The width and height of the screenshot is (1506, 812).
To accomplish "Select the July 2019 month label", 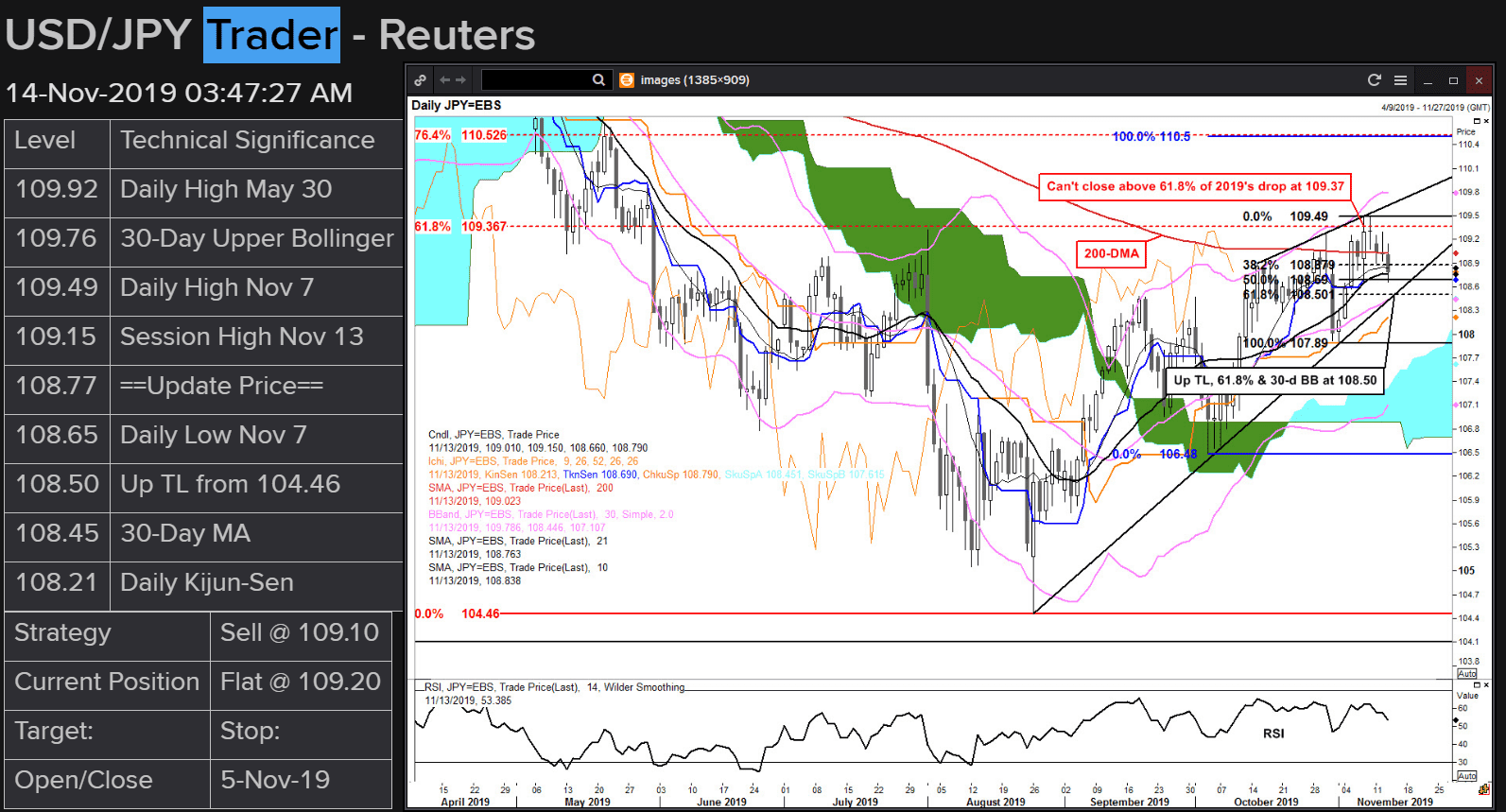I will click(855, 802).
